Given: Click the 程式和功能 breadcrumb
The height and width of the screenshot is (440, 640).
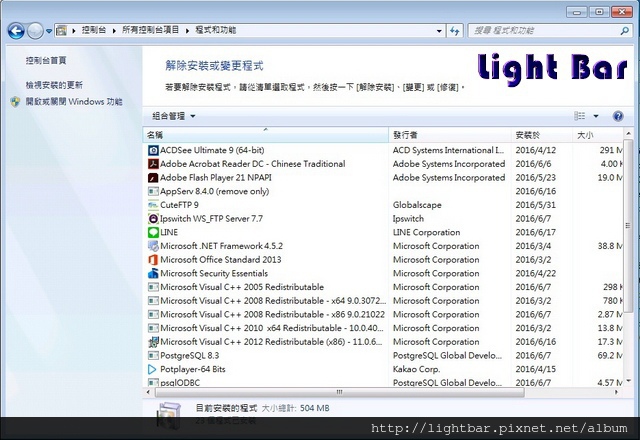Looking at the screenshot, I should (x=215, y=30).
